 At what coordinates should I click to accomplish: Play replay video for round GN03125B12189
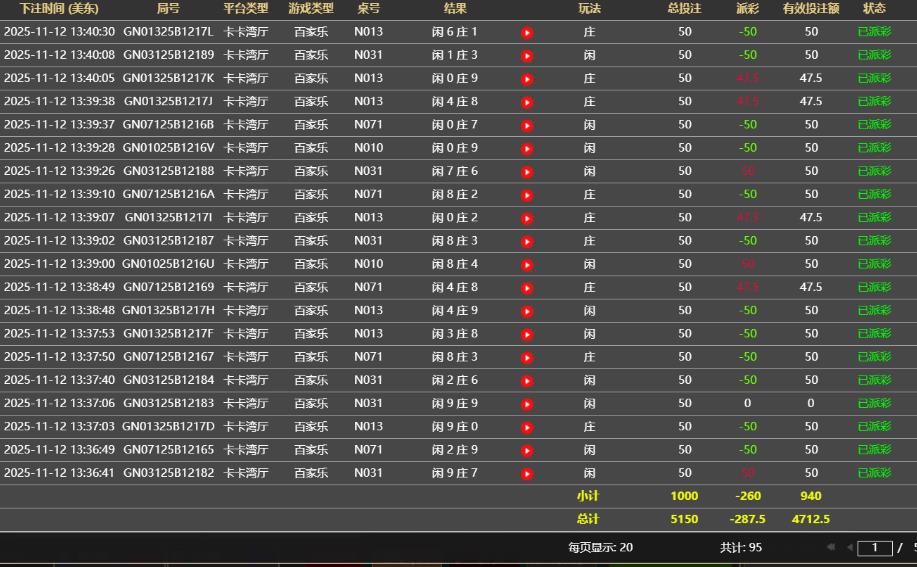click(527, 55)
